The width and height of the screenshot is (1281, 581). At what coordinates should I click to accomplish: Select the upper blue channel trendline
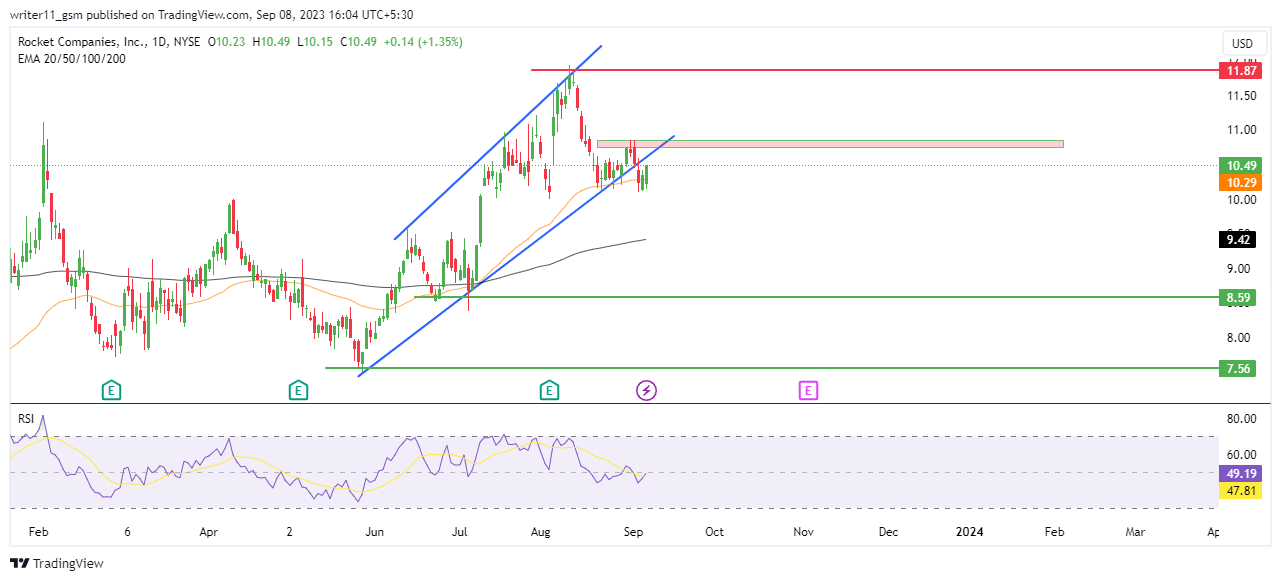click(x=498, y=142)
